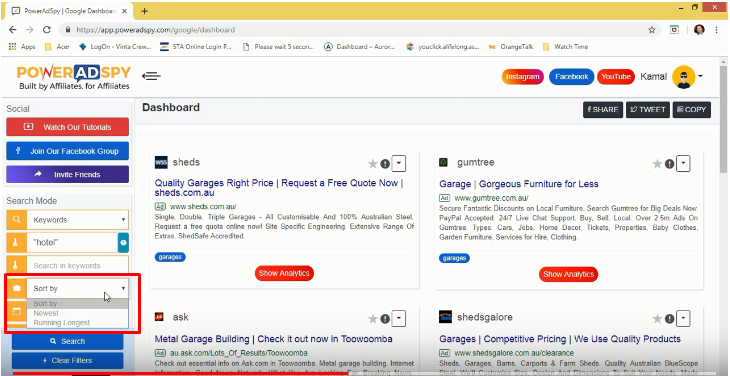Switch to YouTube platform
This screenshot has width=730, height=376.
pos(616,77)
